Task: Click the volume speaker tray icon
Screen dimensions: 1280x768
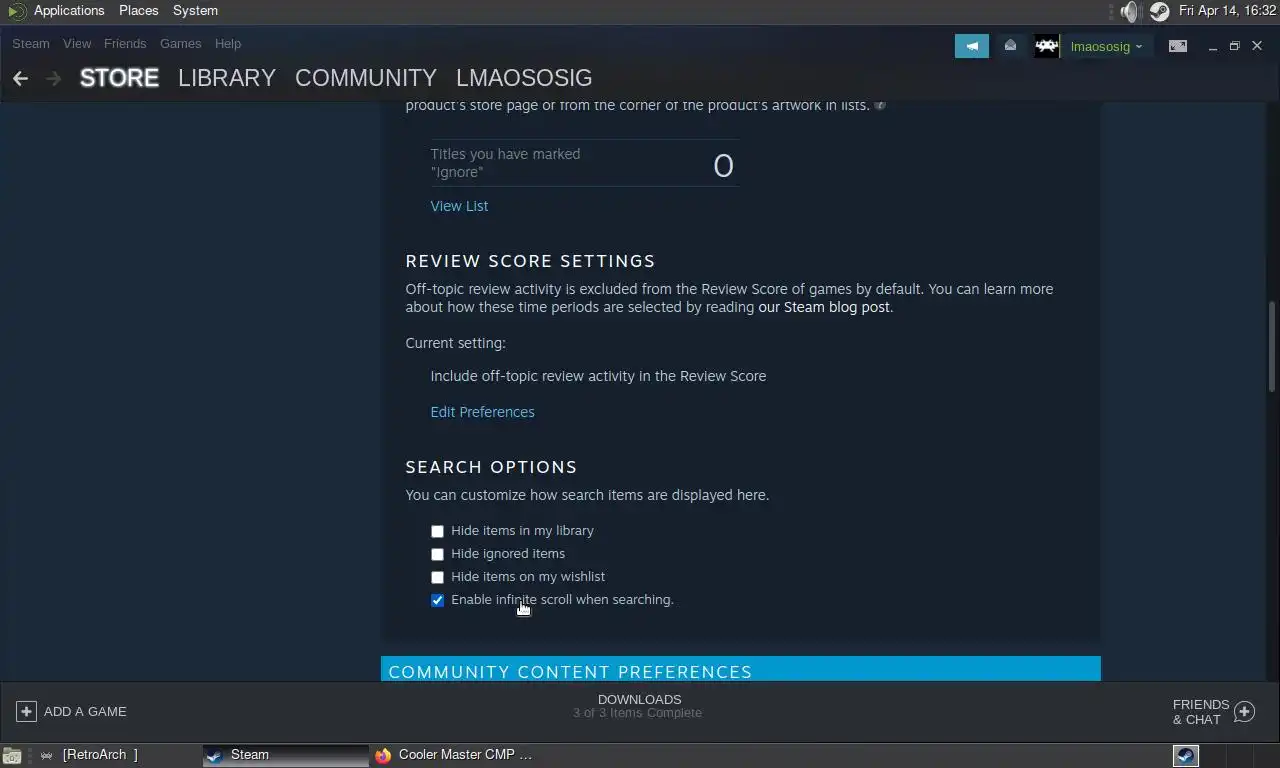Action: click(x=1129, y=11)
